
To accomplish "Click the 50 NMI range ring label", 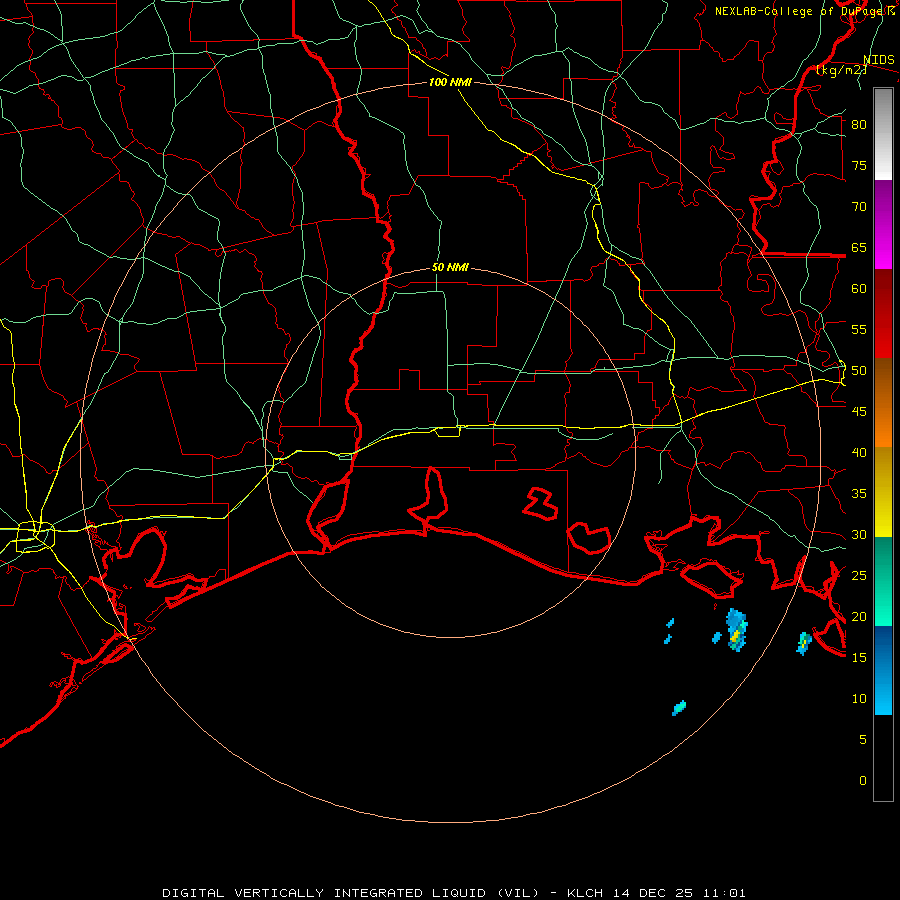I will 450,267.
